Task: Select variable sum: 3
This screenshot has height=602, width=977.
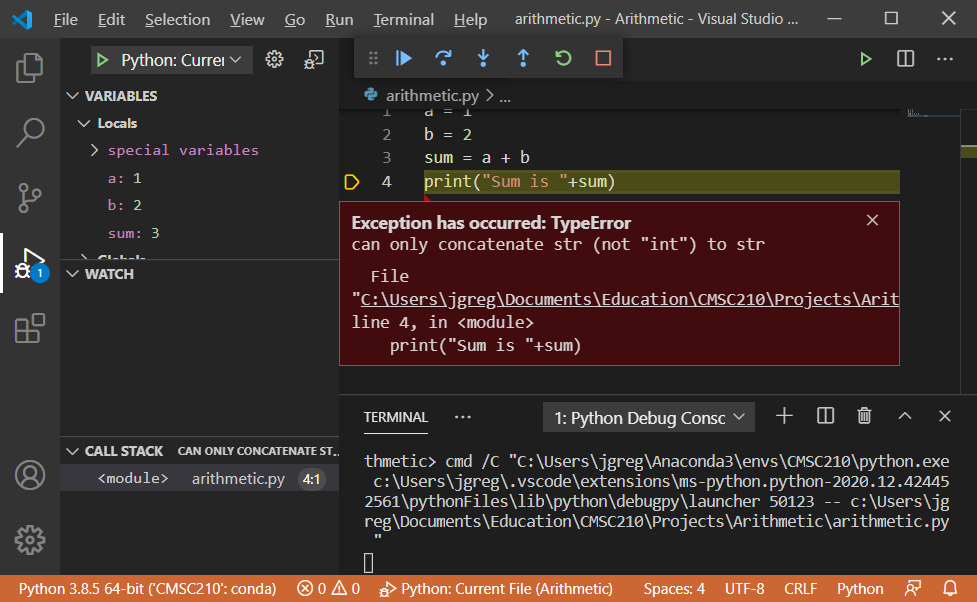Action: point(133,234)
